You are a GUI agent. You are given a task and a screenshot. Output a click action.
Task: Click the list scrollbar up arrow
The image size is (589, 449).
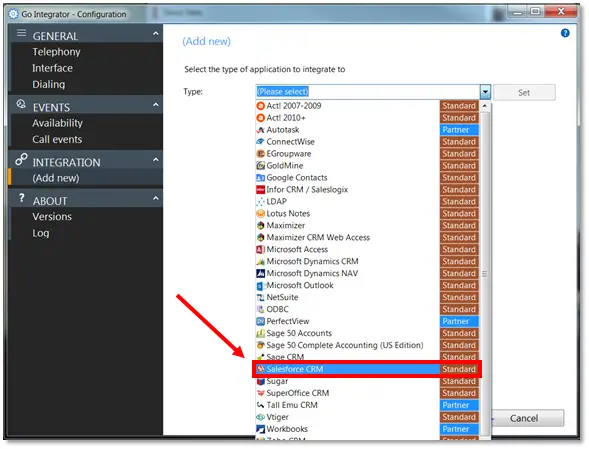[485, 106]
